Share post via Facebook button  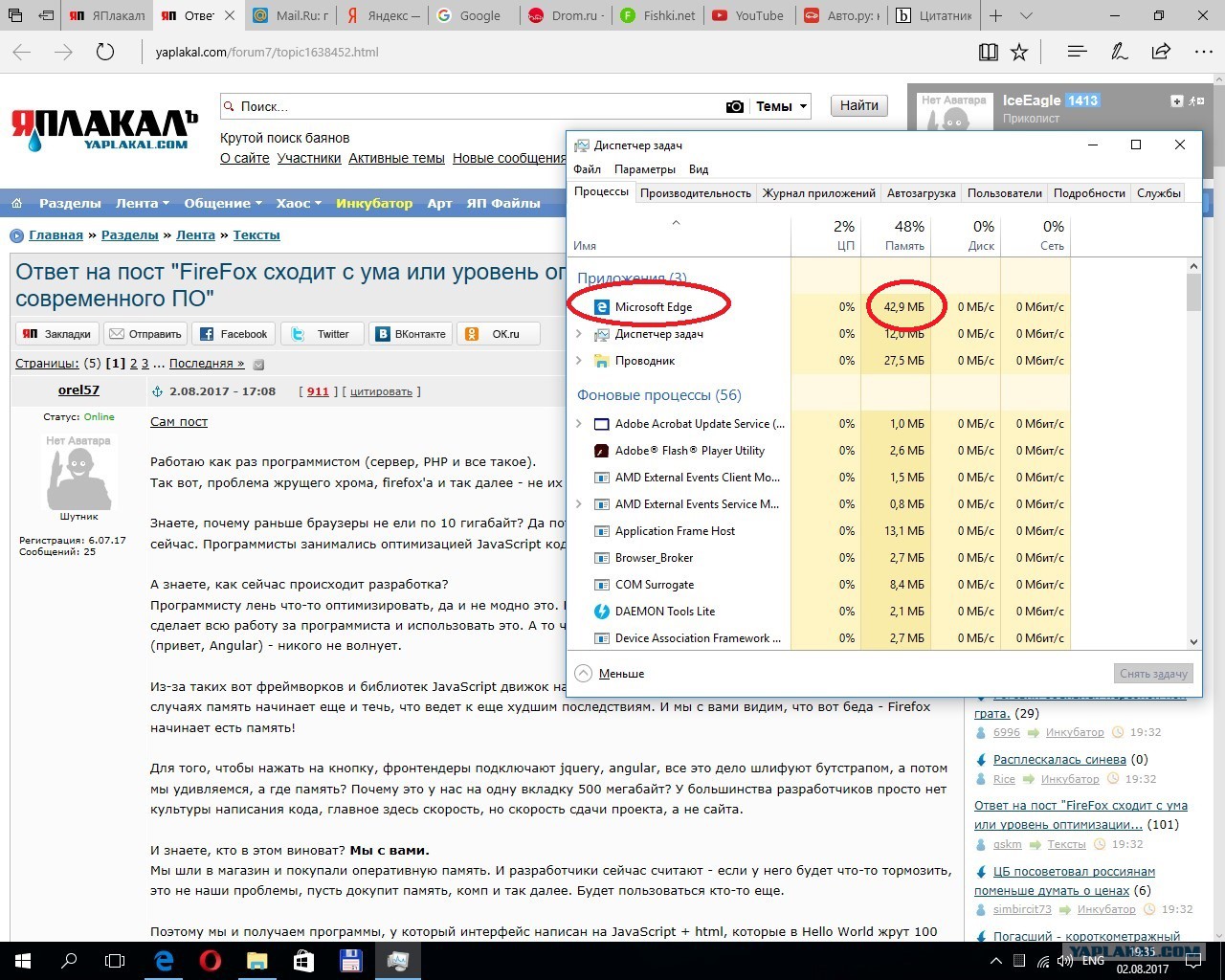click(234, 334)
